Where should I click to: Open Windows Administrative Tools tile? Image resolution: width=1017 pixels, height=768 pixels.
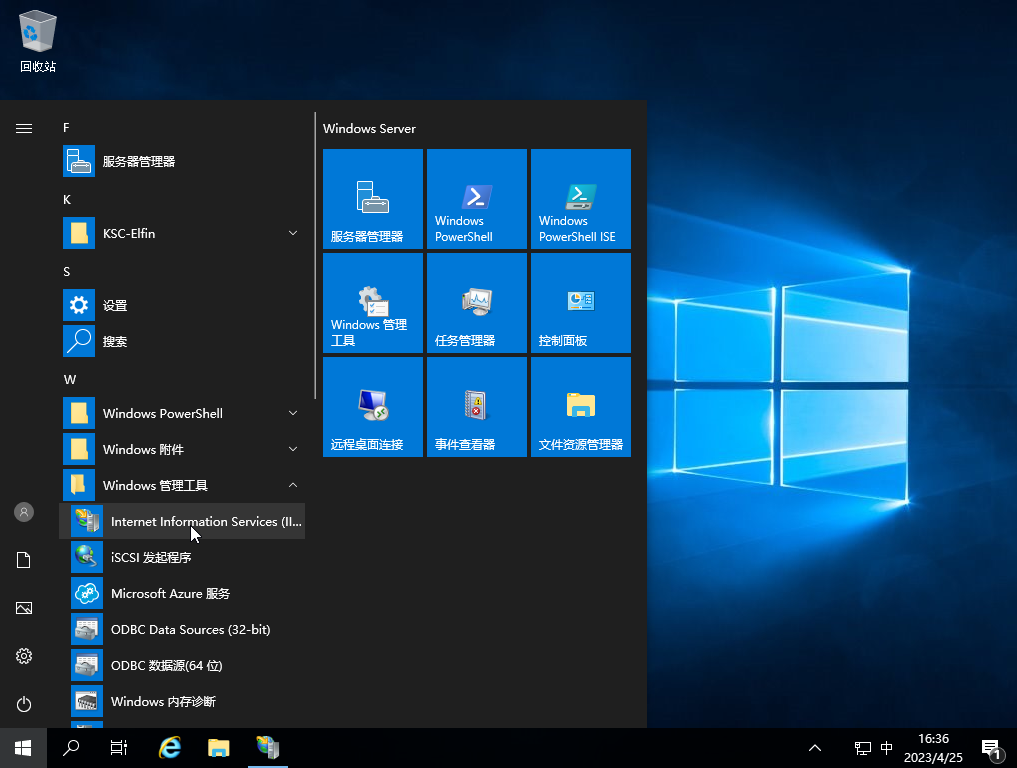[x=372, y=303]
